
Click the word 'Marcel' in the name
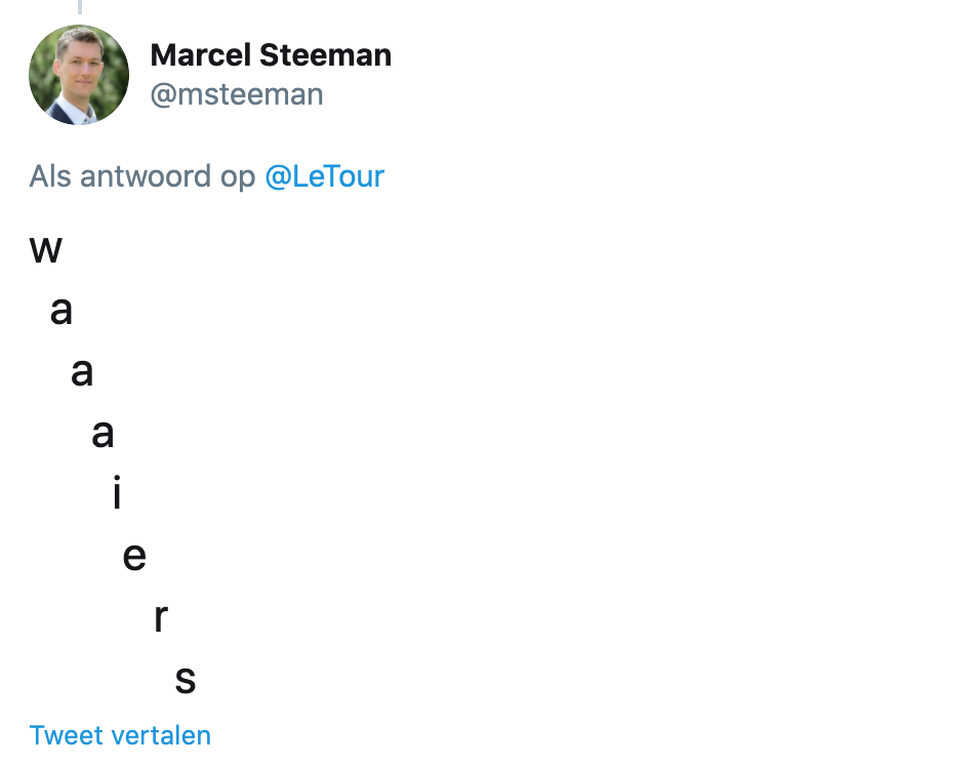[201, 55]
